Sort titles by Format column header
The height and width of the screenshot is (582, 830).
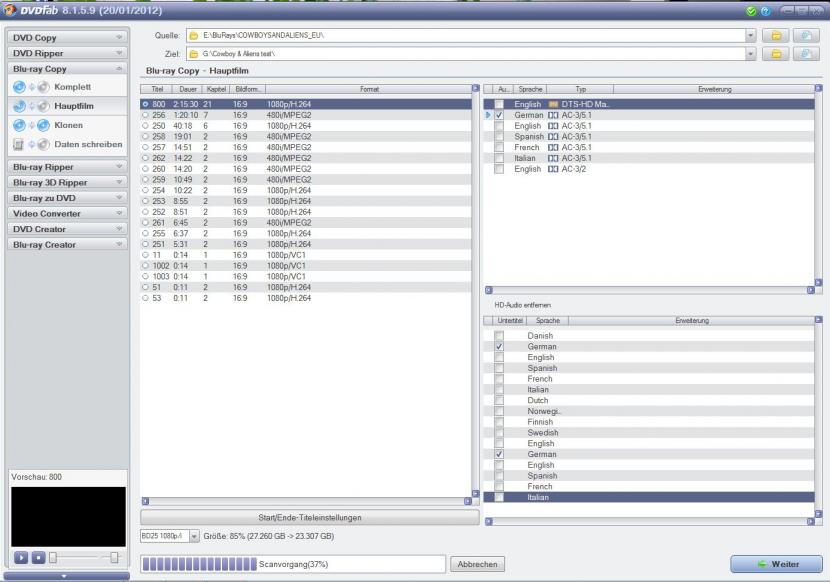(368, 89)
